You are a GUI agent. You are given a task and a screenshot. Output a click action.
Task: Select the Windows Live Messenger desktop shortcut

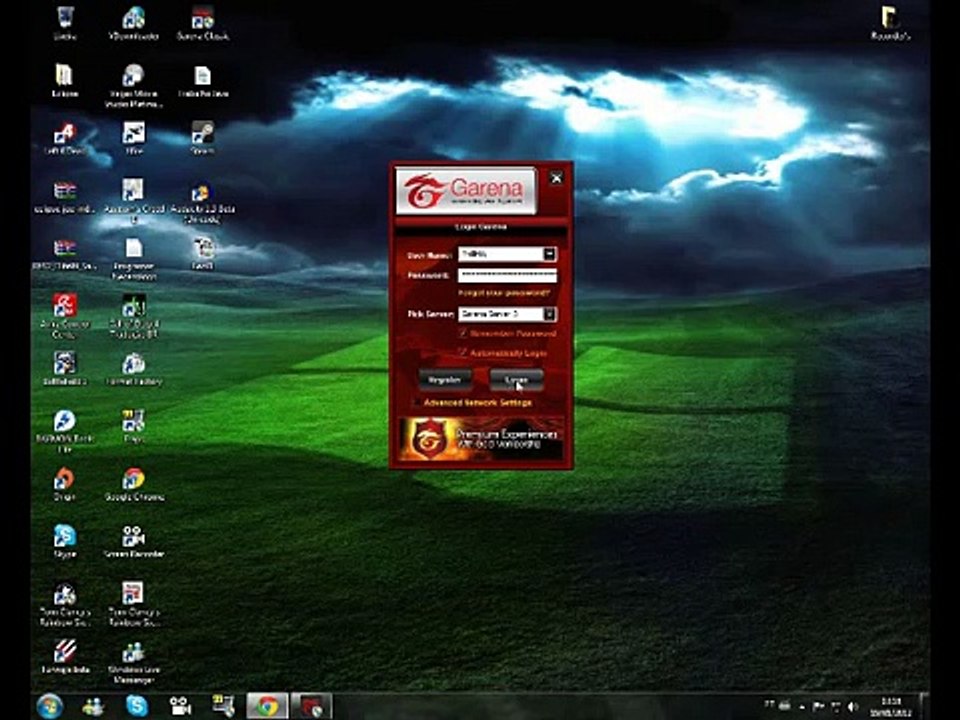point(133,662)
